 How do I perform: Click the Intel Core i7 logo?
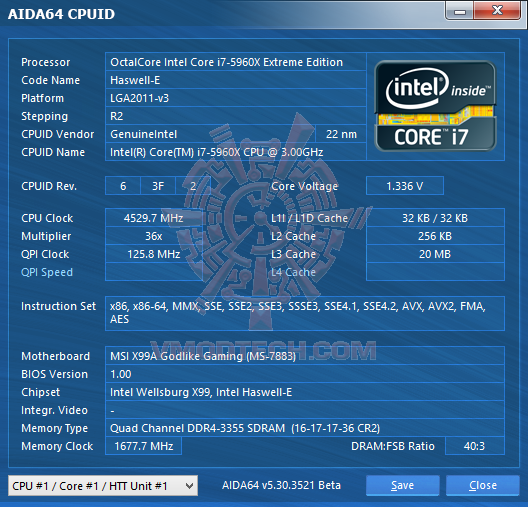(x=435, y=106)
